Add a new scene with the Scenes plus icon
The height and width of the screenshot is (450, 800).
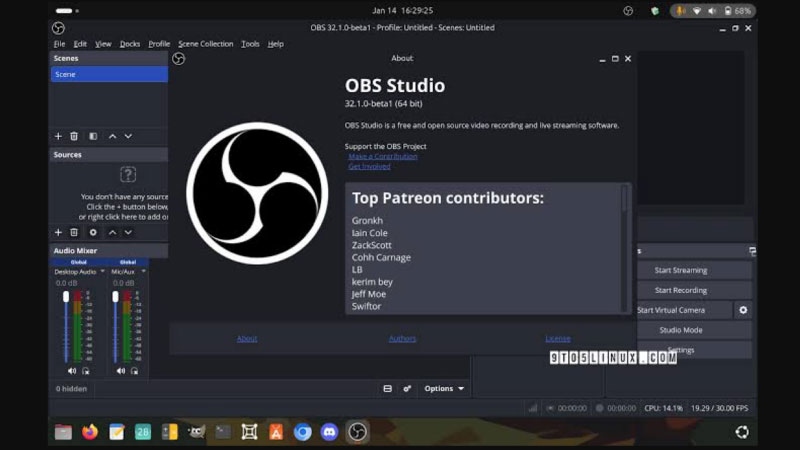point(58,136)
